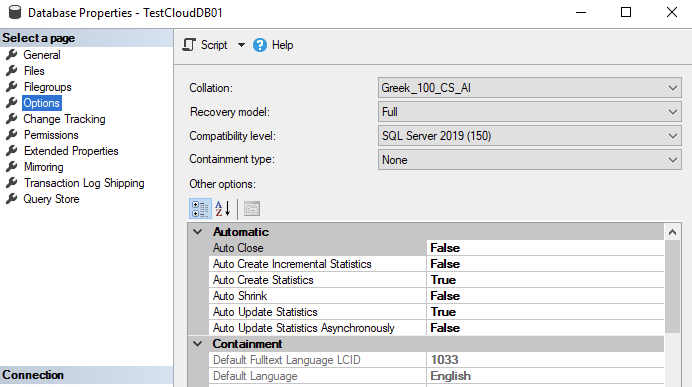Close the Database Properties dialog
692x387 pixels.
[x=672, y=12]
